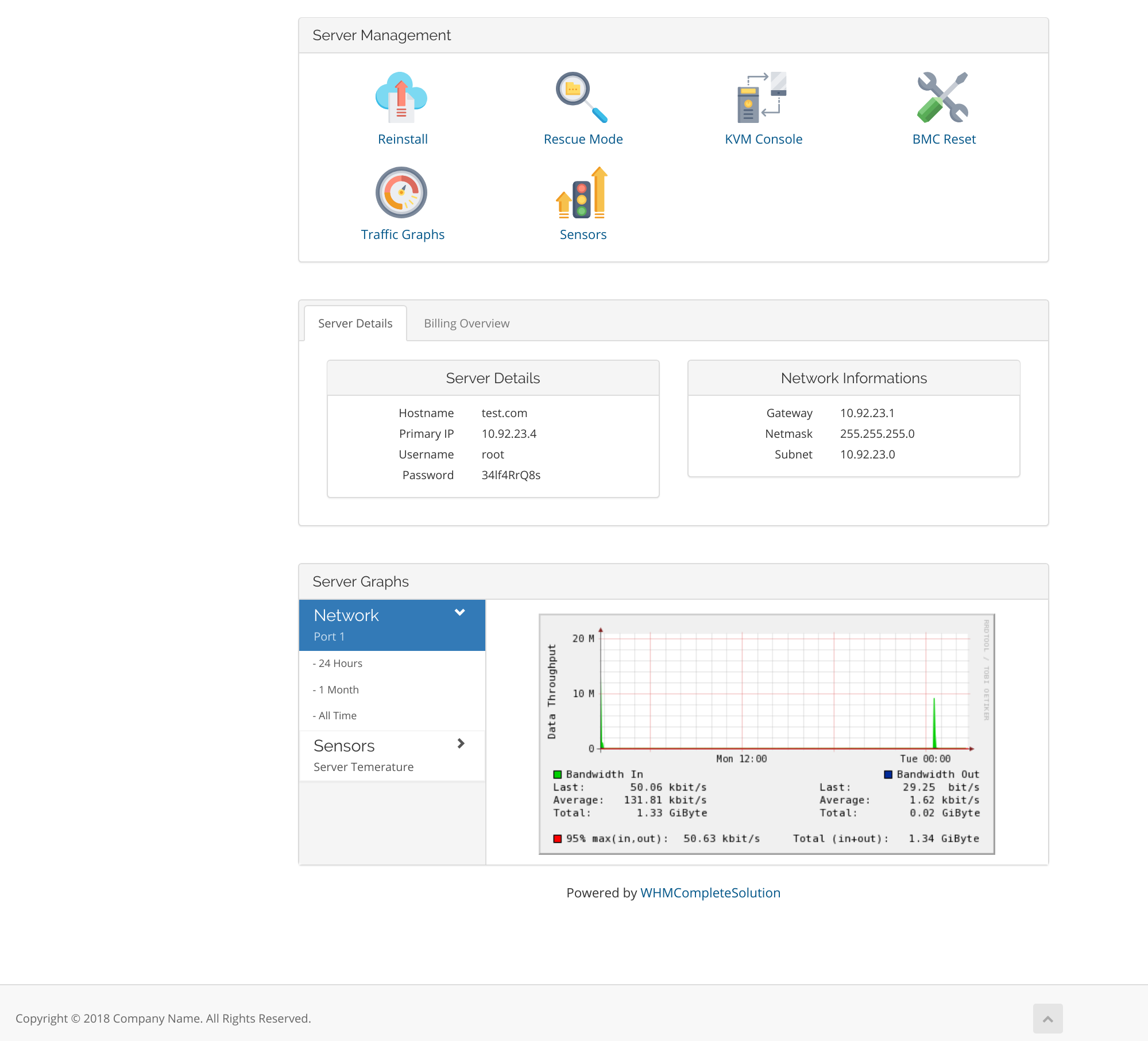Image resolution: width=1148 pixels, height=1041 pixels.
Task: Click the Sensors traffic light icon
Action: click(582, 192)
